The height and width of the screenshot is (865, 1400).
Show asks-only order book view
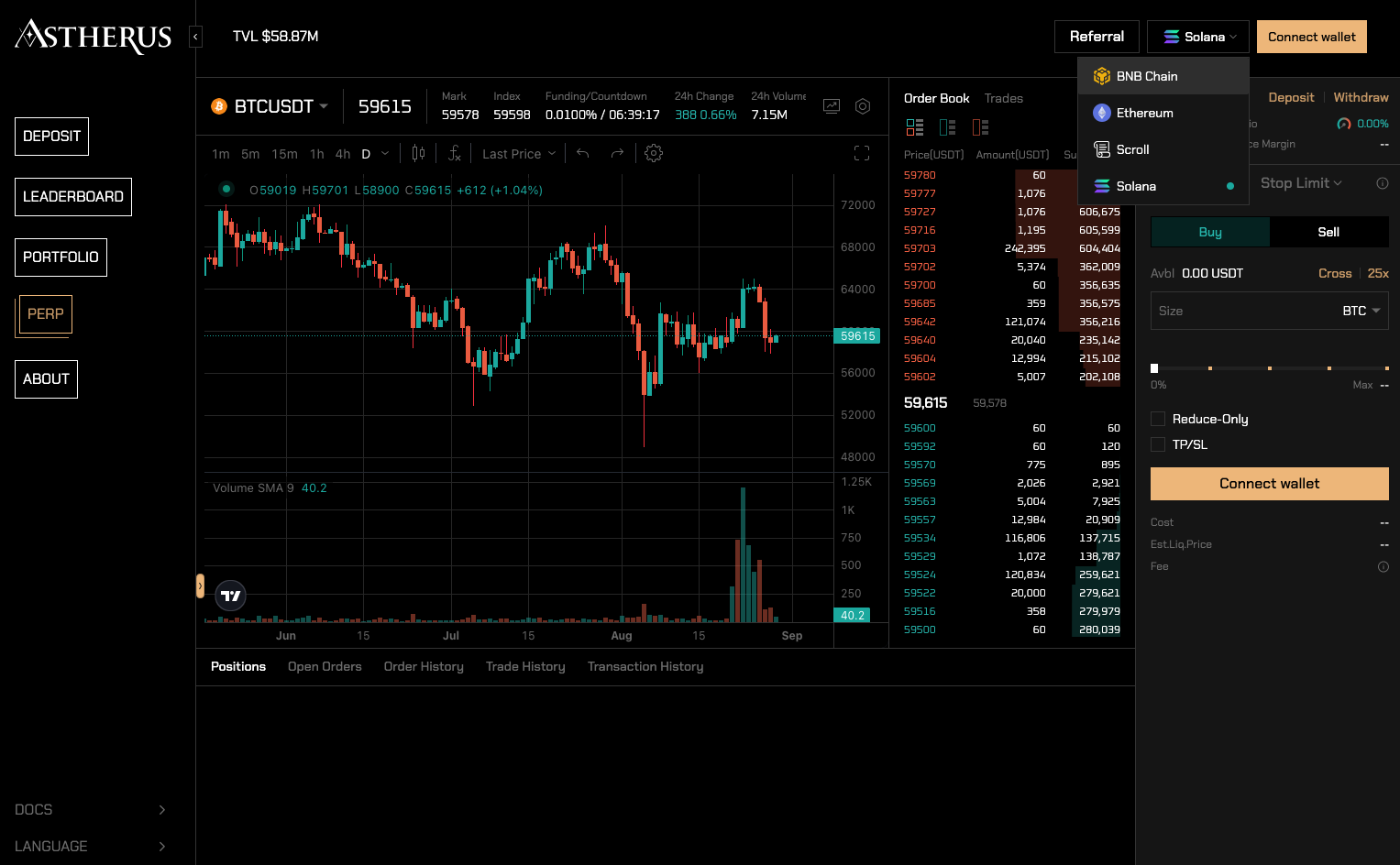981,127
